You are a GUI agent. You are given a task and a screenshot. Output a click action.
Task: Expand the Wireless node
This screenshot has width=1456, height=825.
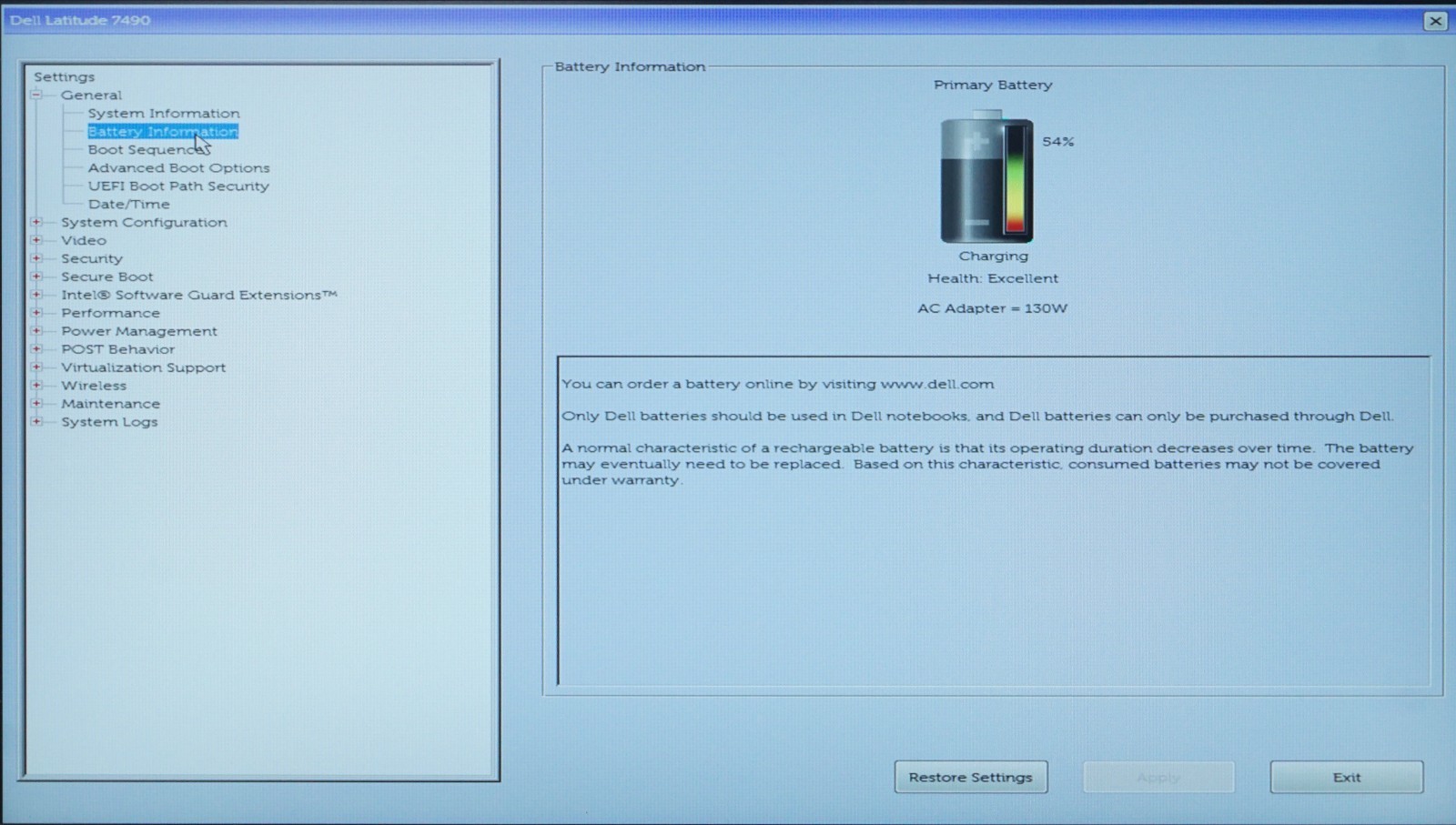36,386
